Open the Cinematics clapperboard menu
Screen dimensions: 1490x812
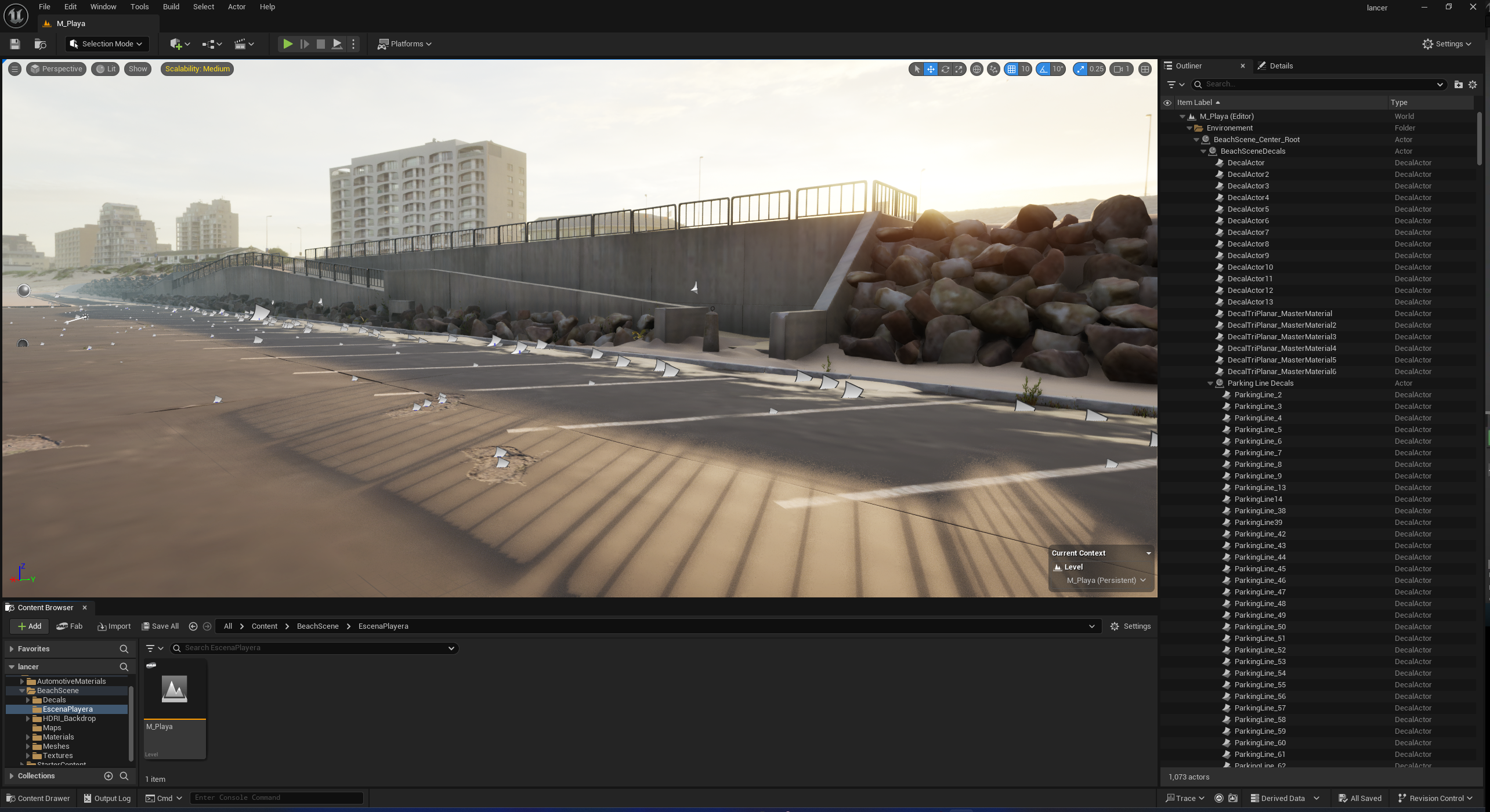244,44
